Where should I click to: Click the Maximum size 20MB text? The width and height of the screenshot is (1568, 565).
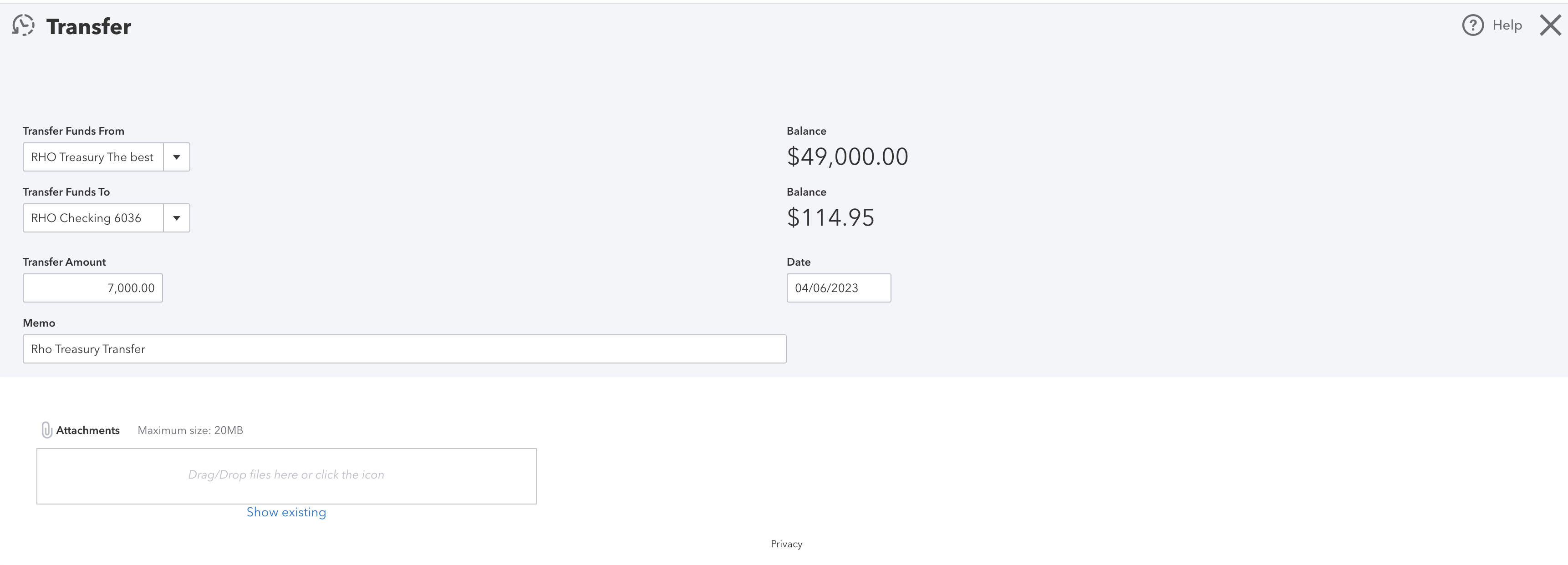click(x=190, y=430)
